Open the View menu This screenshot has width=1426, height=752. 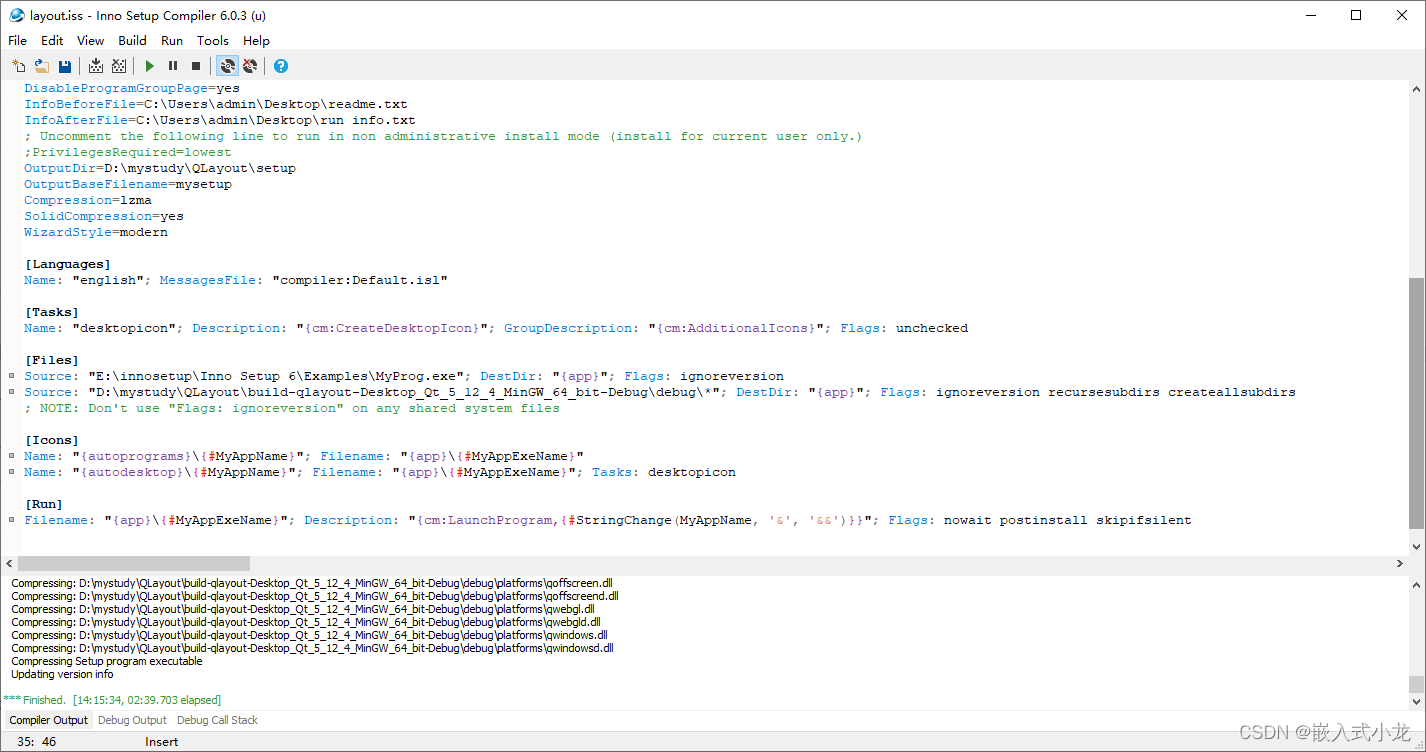tap(90, 40)
